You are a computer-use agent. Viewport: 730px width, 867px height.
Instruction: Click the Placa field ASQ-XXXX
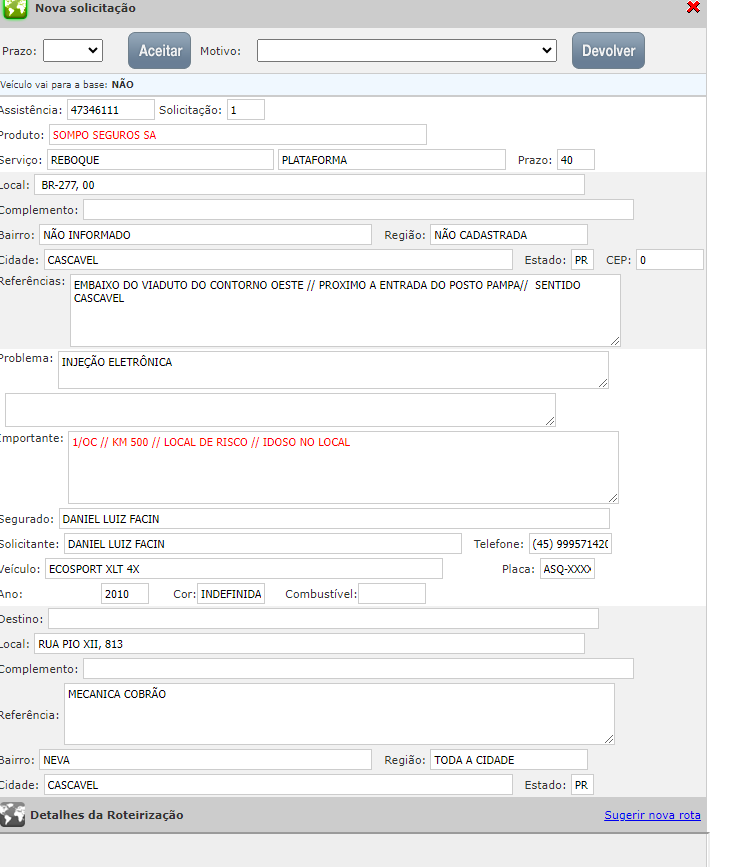[x=567, y=569]
